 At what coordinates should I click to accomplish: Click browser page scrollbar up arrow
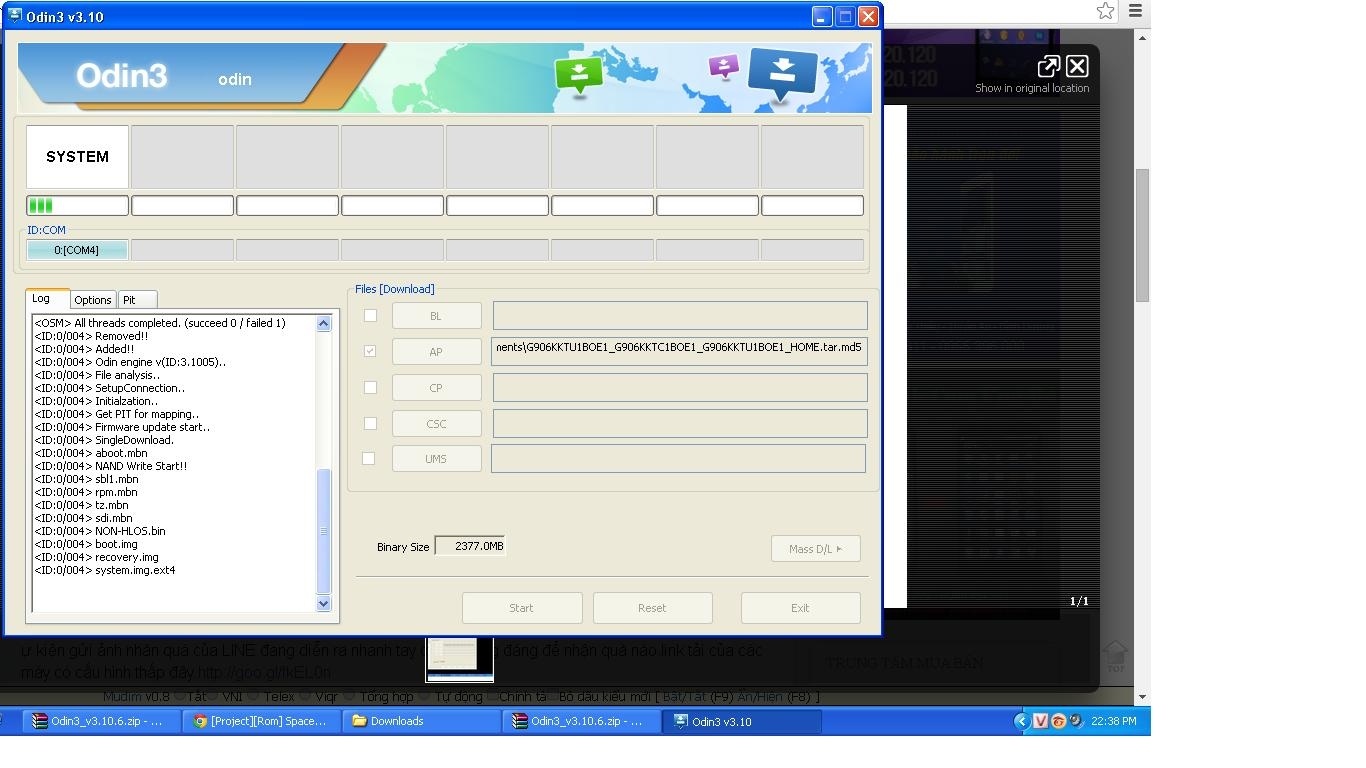point(1142,37)
